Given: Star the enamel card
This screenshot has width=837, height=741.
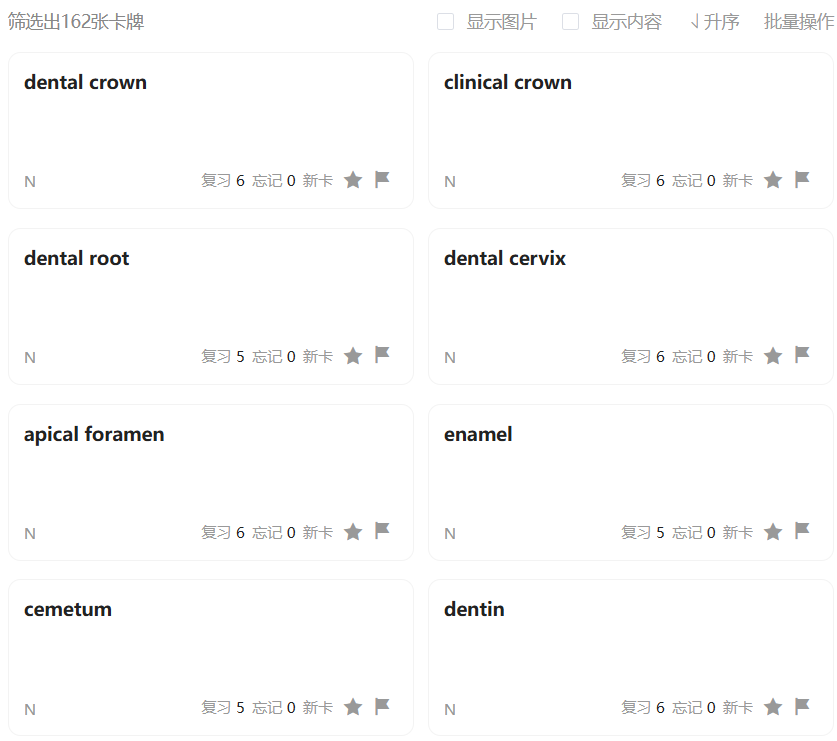Looking at the screenshot, I should (773, 532).
